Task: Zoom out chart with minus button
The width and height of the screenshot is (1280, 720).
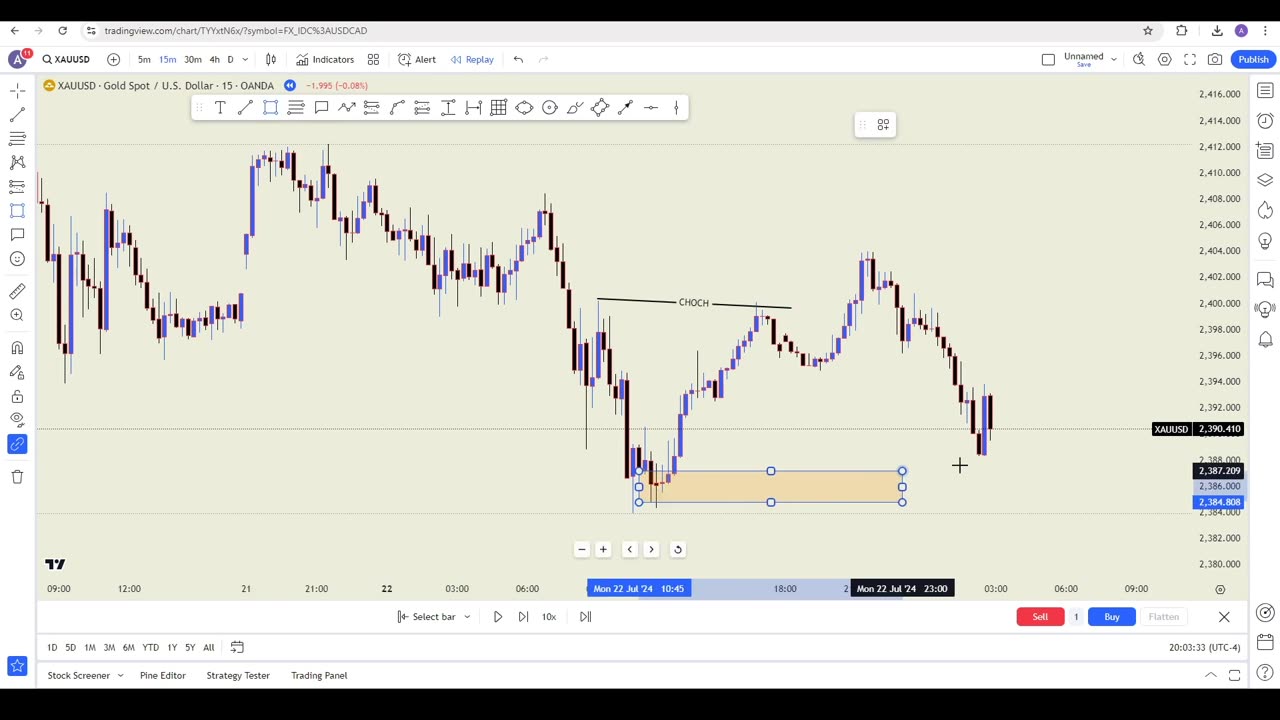Action: 581,549
